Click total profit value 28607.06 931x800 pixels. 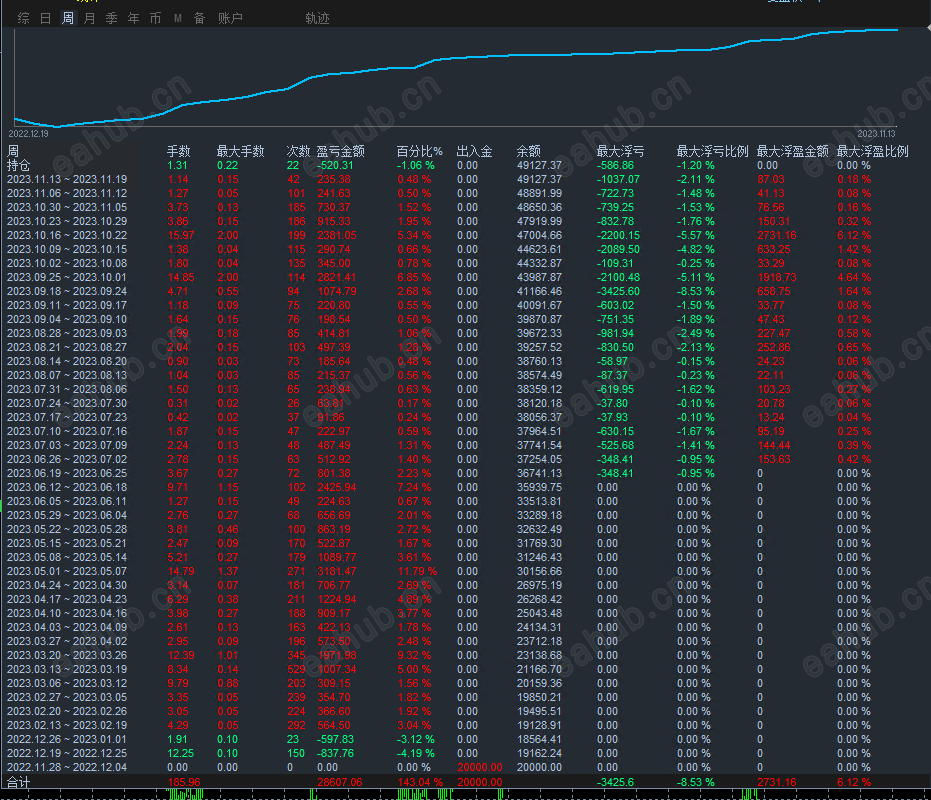point(340,782)
